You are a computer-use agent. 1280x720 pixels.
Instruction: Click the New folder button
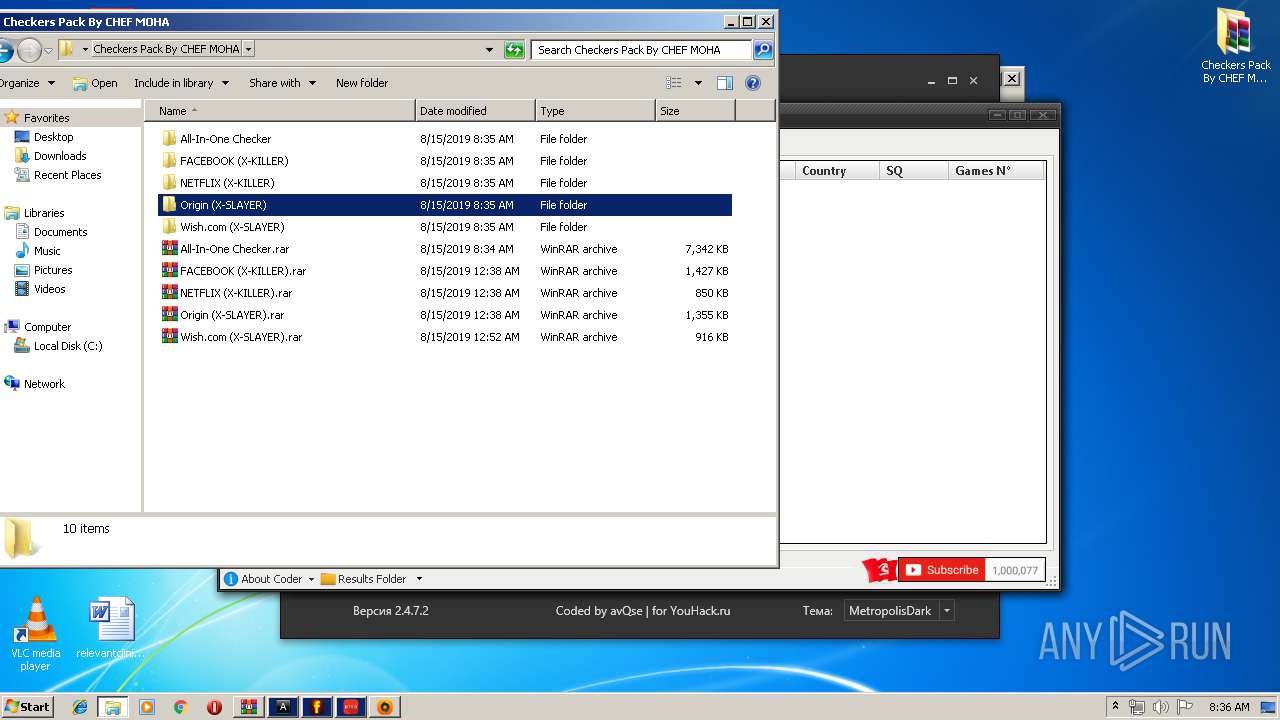(x=362, y=83)
